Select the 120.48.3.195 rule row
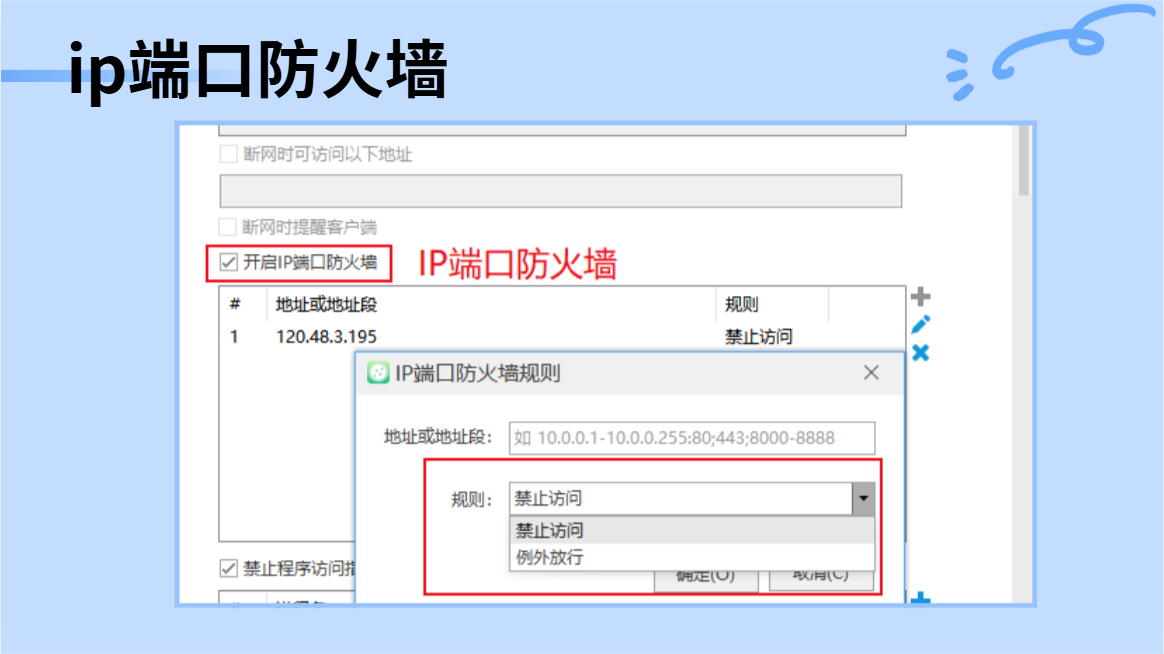 pyautogui.click(x=562, y=337)
